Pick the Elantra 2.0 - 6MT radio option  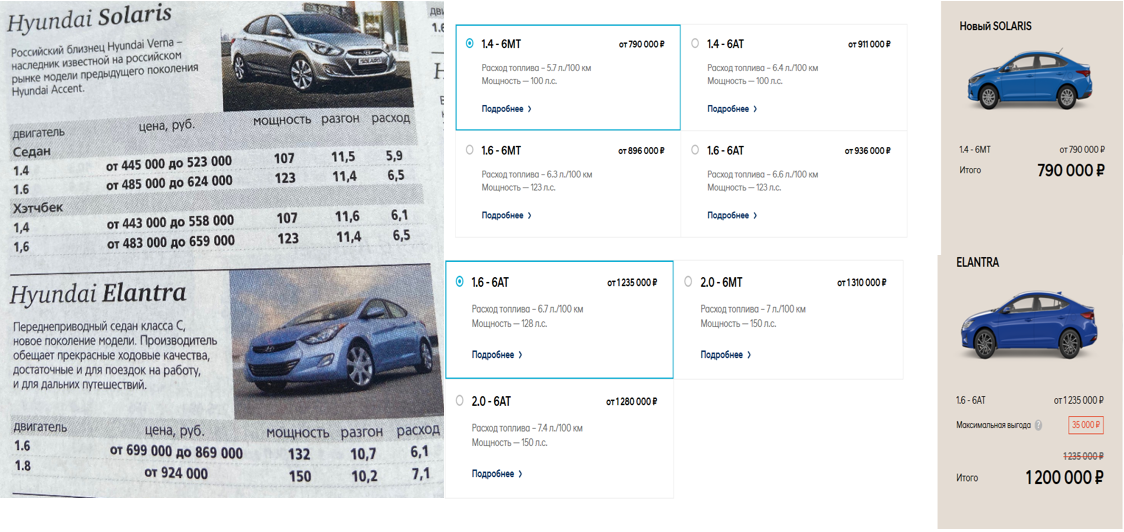point(688,282)
